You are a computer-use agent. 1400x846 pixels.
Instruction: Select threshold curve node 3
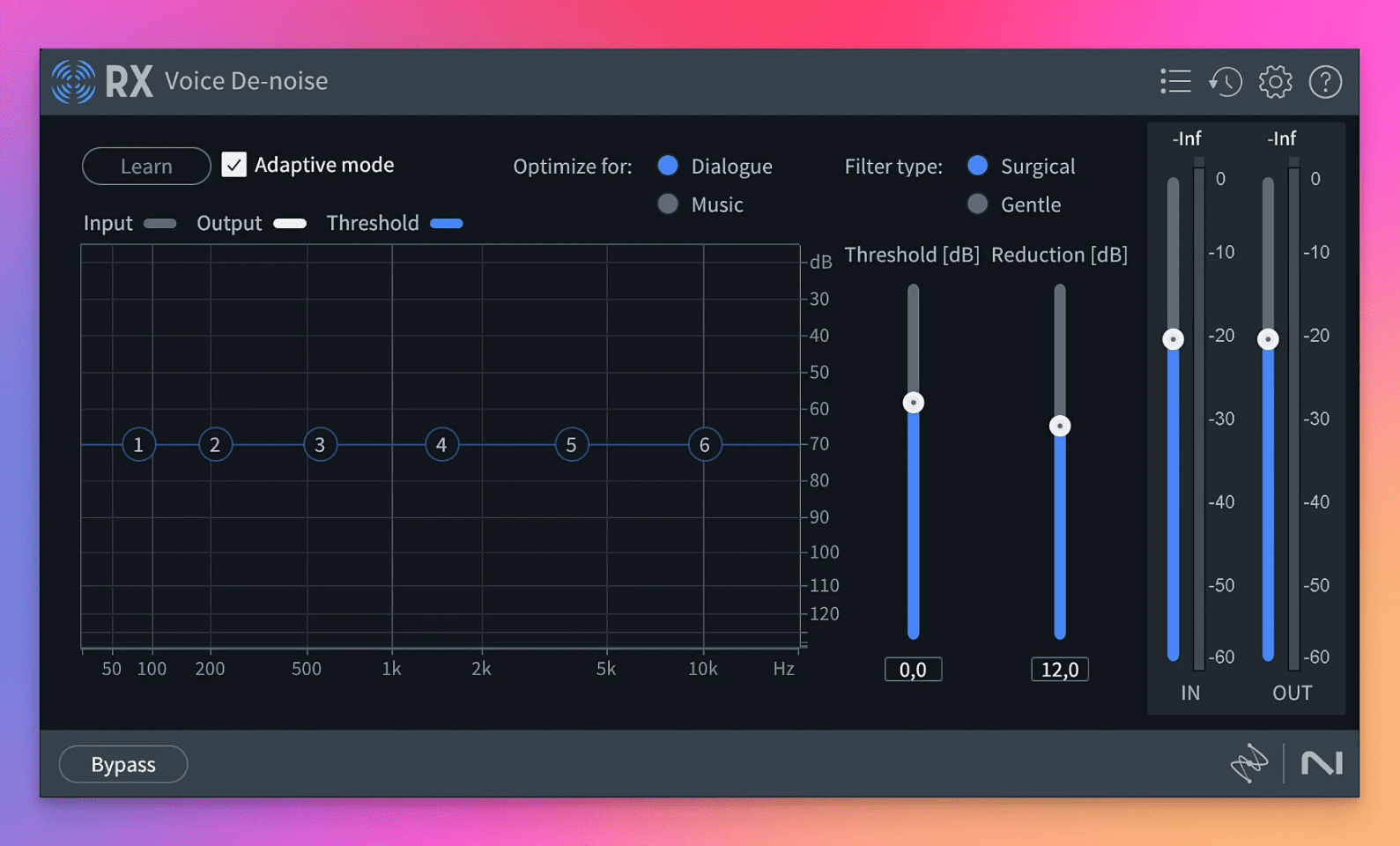(320, 445)
